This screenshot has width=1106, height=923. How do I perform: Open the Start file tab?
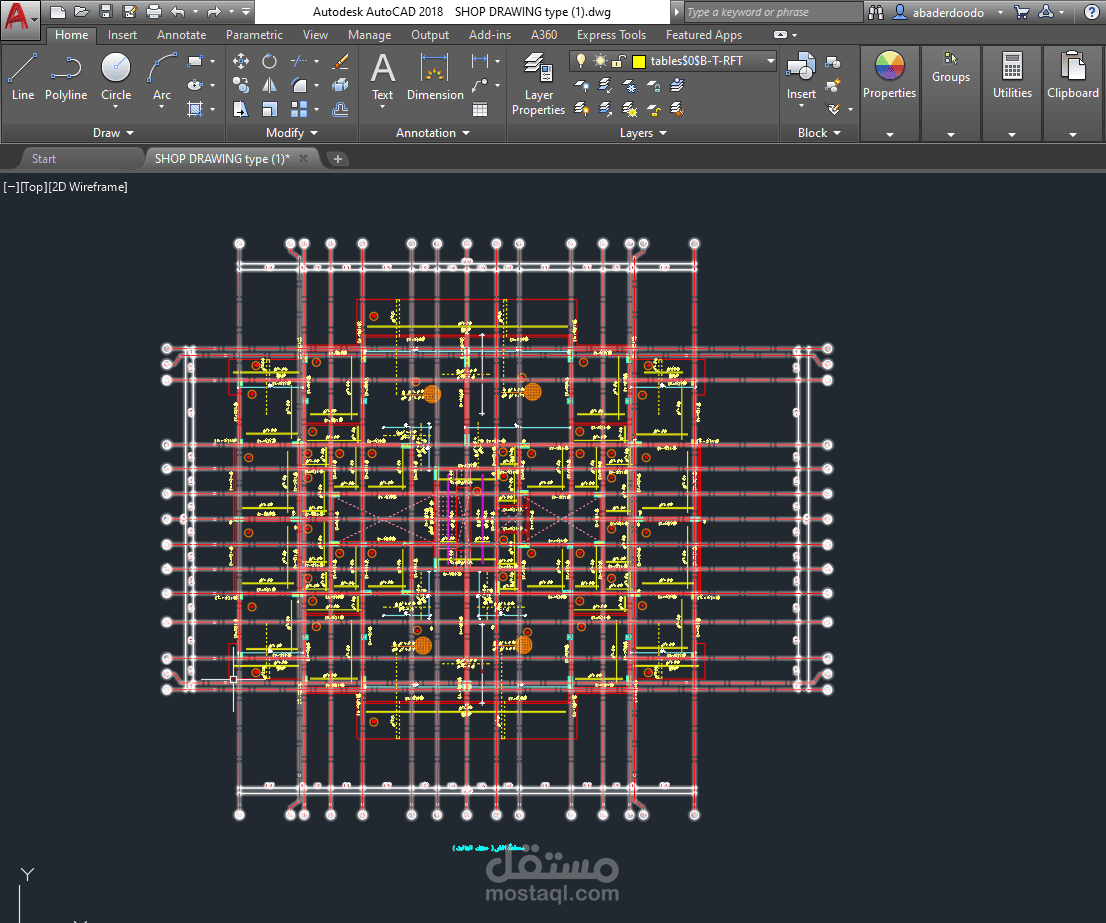[x=44, y=158]
